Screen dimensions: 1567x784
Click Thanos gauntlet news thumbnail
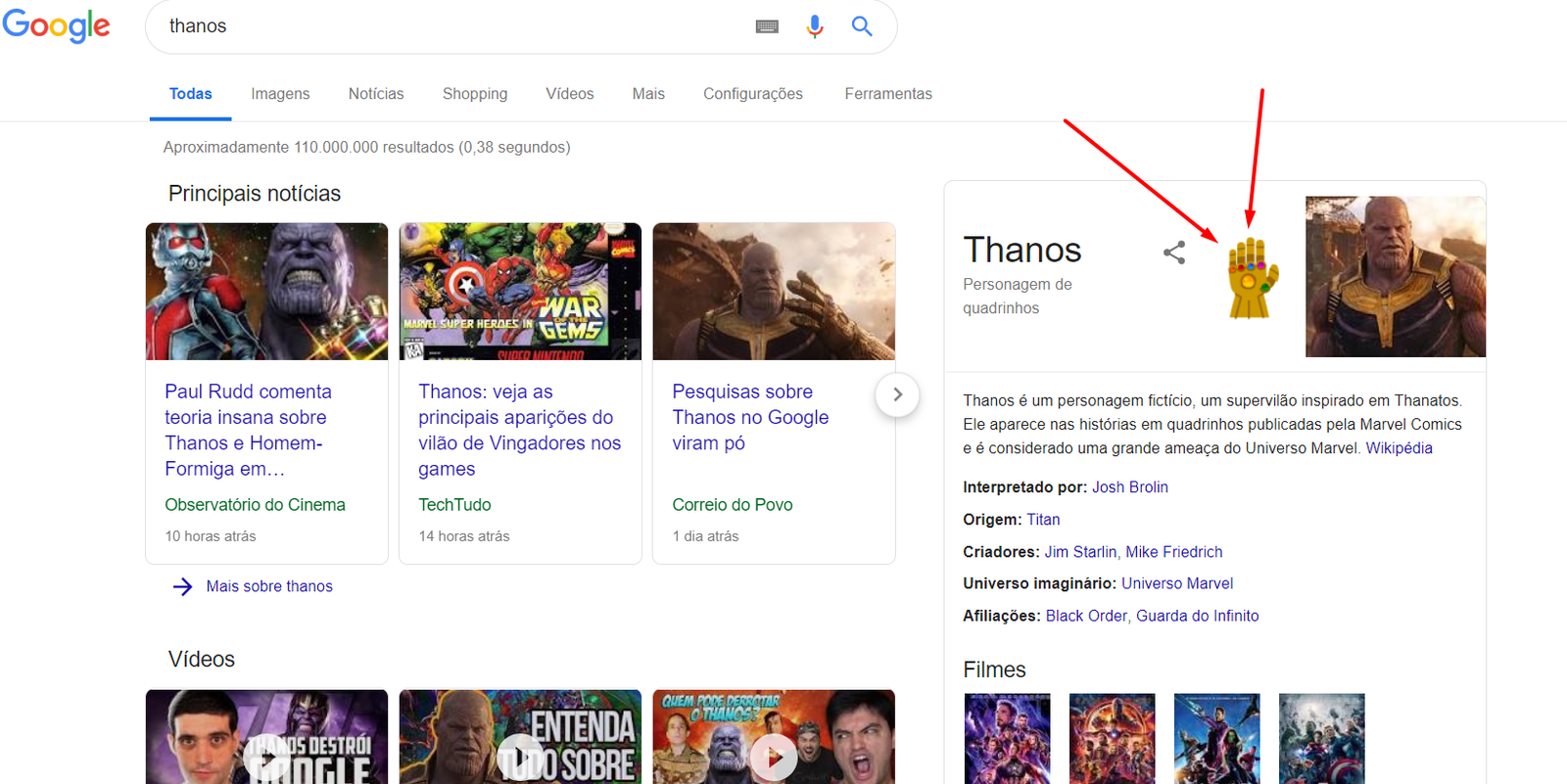774,292
